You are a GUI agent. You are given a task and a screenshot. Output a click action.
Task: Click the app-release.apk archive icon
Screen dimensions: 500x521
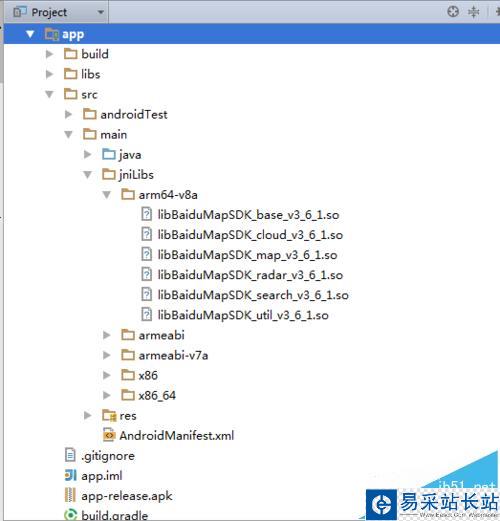point(70,495)
